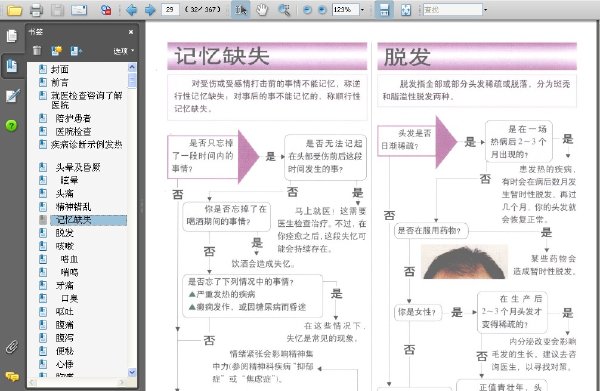The height and width of the screenshot is (391, 600).
Task: Open the 牙痛 bookmark
Action: (x=65, y=285)
